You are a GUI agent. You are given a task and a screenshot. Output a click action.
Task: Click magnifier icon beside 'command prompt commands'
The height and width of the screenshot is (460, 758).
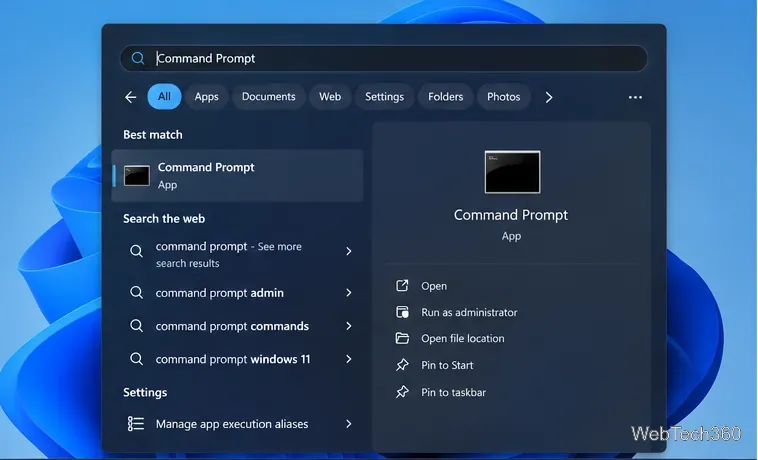[x=136, y=326]
